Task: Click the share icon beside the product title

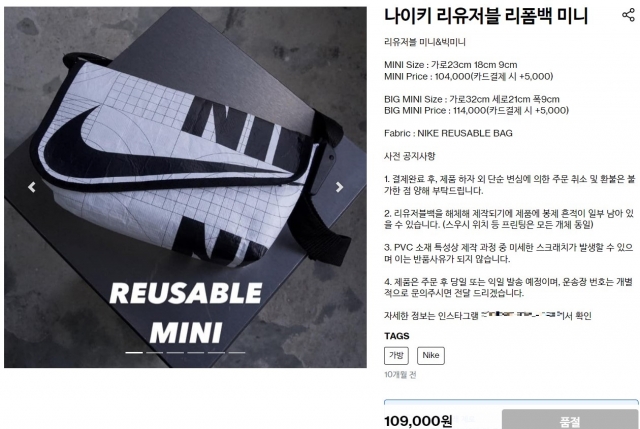Action: pyautogui.click(x=628, y=15)
